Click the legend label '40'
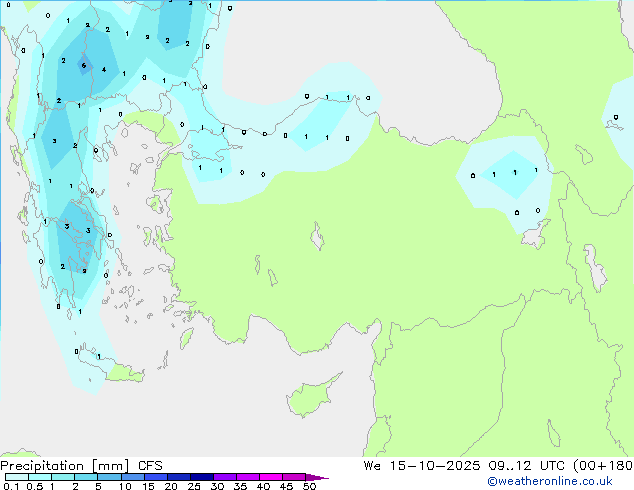The height and width of the screenshot is (490, 634). tap(263, 486)
